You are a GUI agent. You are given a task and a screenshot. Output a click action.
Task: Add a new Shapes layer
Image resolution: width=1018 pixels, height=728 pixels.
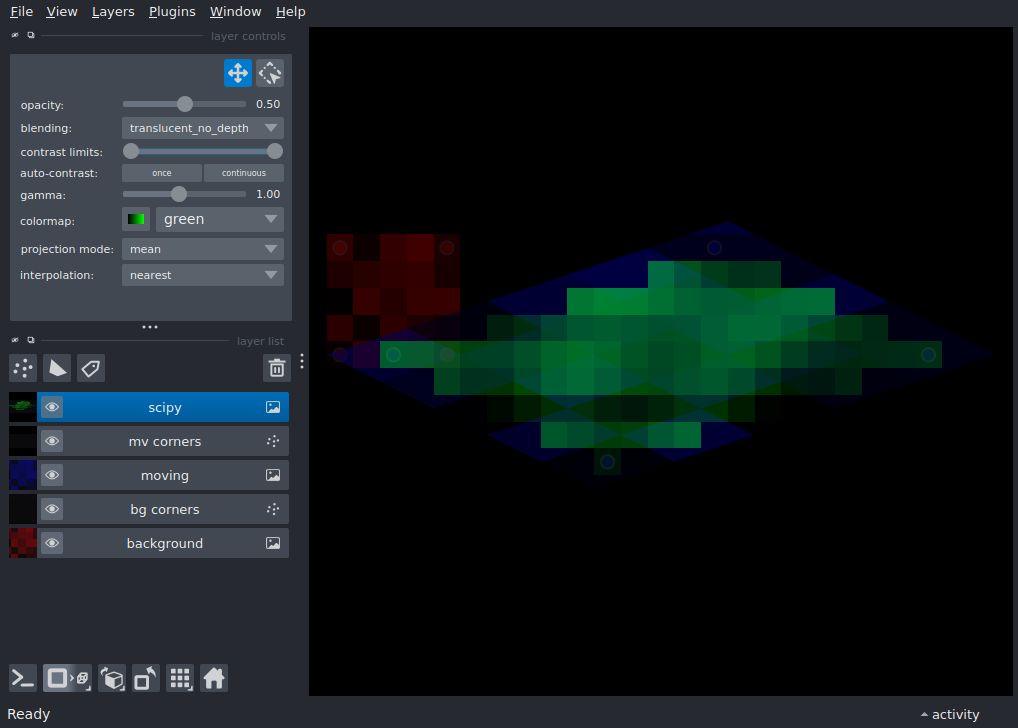coord(57,368)
